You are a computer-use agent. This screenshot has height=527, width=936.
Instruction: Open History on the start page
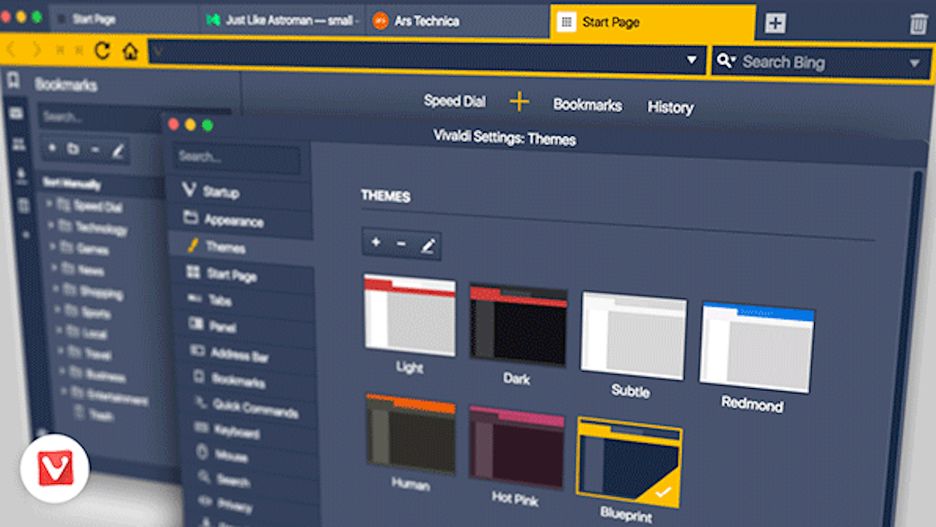coord(670,107)
